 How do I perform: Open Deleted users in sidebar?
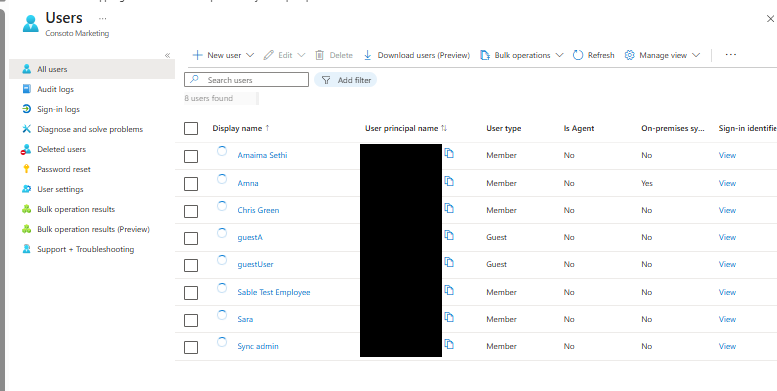(92, 149)
